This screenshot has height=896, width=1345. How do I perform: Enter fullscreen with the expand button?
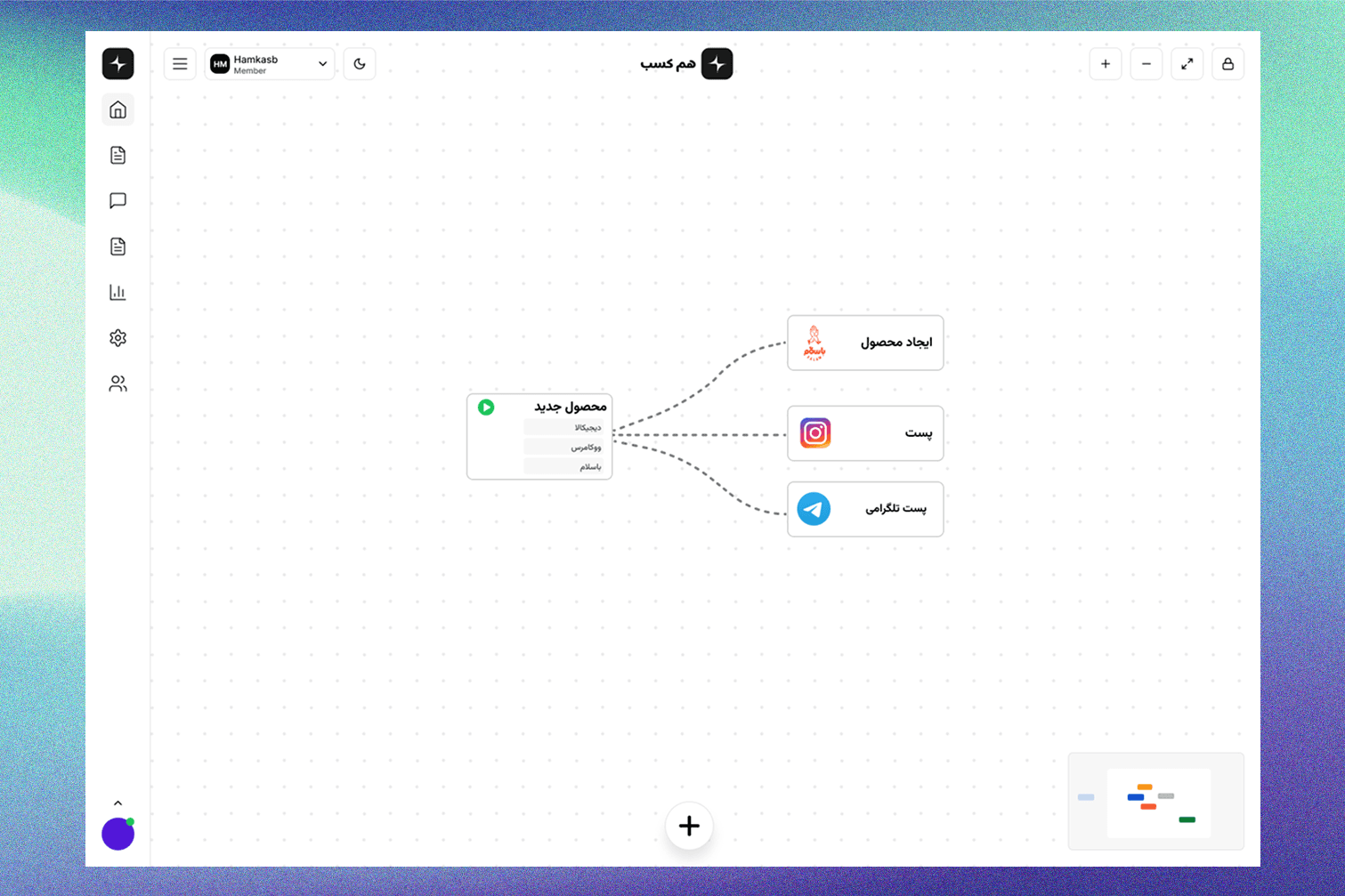[x=1187, y=63]
